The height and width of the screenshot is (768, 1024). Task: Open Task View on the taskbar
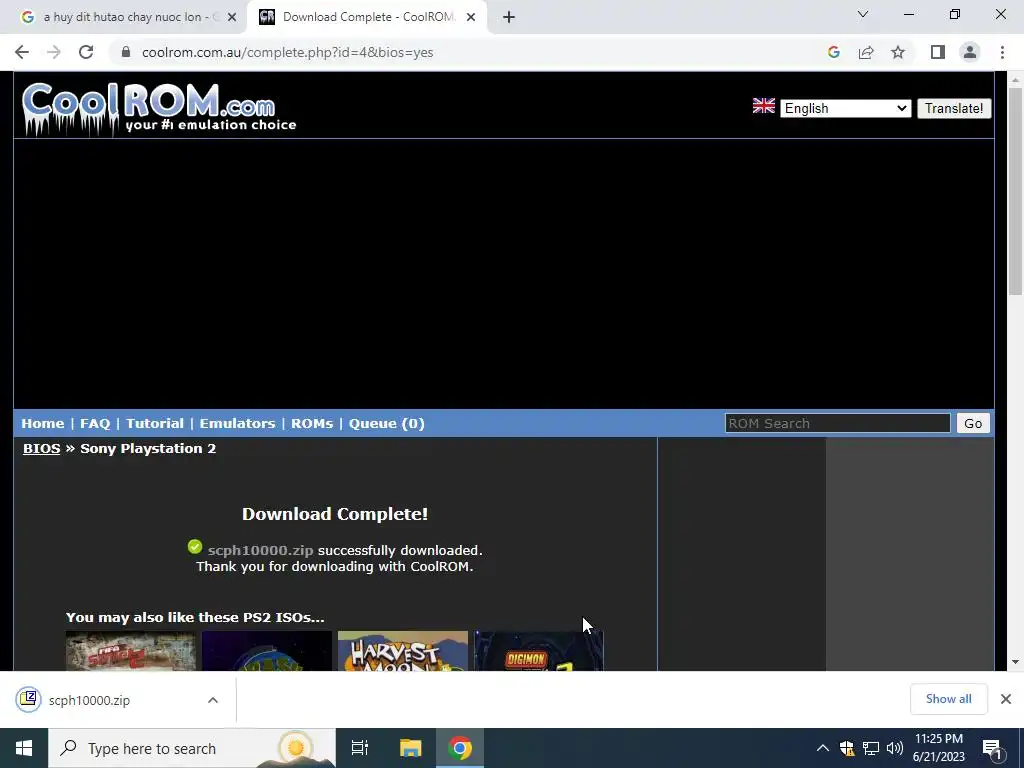[x=360, y=748]
